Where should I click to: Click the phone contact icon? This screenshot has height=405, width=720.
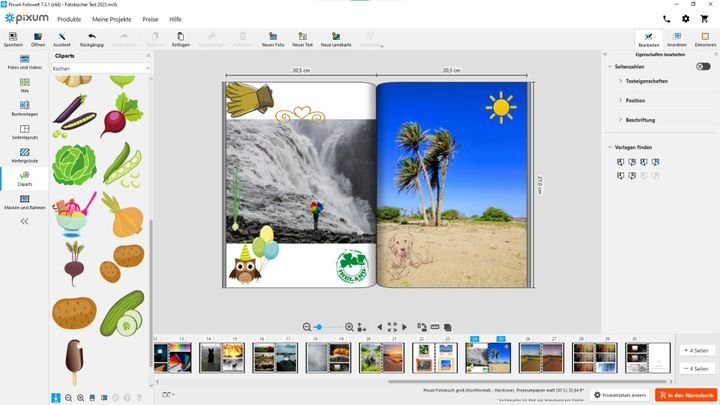tap(666, 19)
